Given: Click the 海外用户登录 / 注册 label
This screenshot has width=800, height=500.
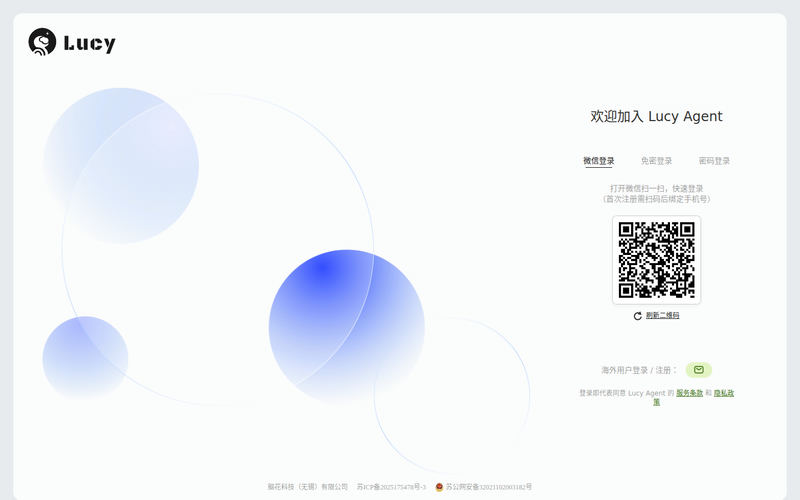Looking at the screenshot, I should (x=639, y=370).
